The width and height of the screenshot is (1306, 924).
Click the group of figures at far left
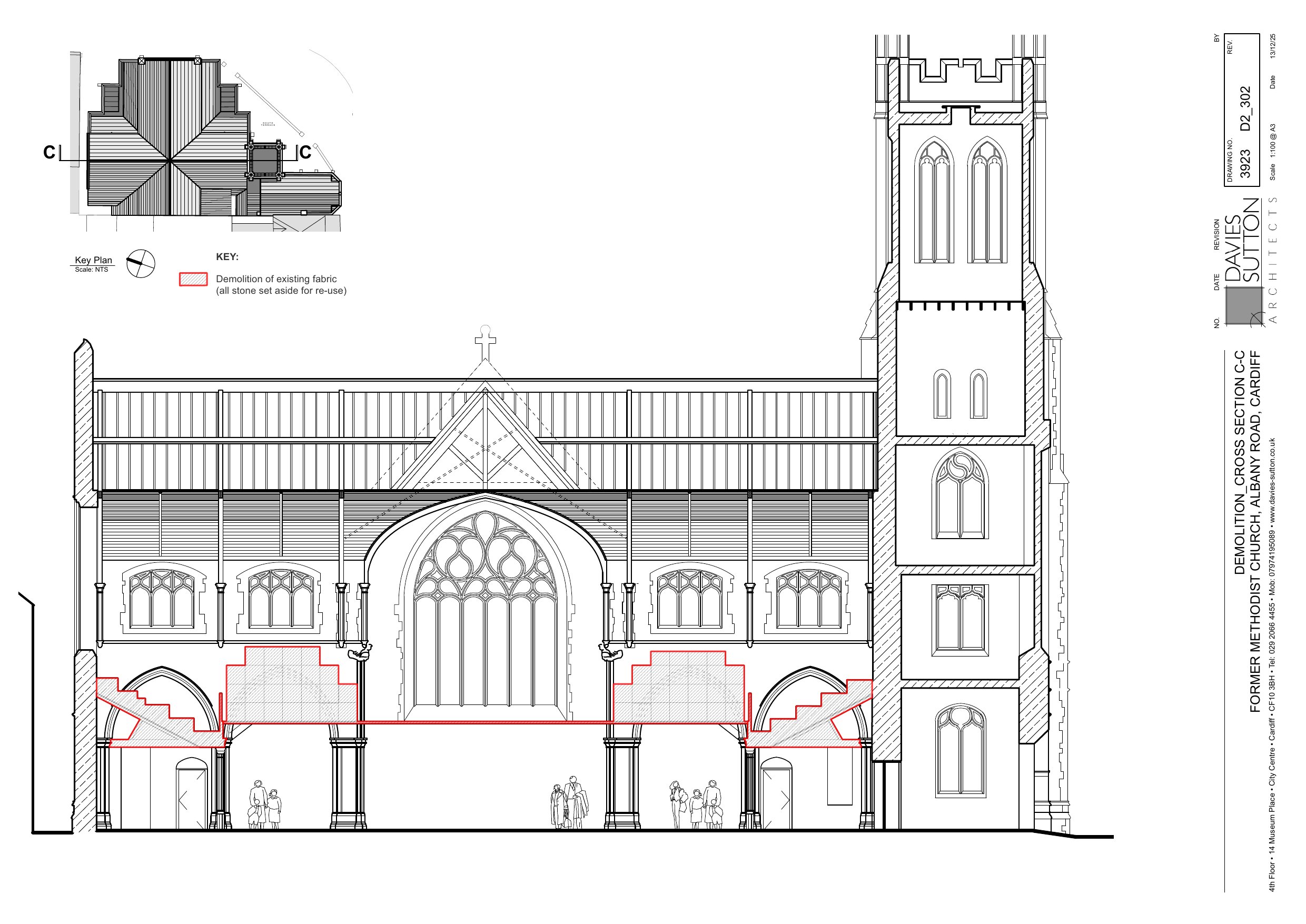pos(265,806)
